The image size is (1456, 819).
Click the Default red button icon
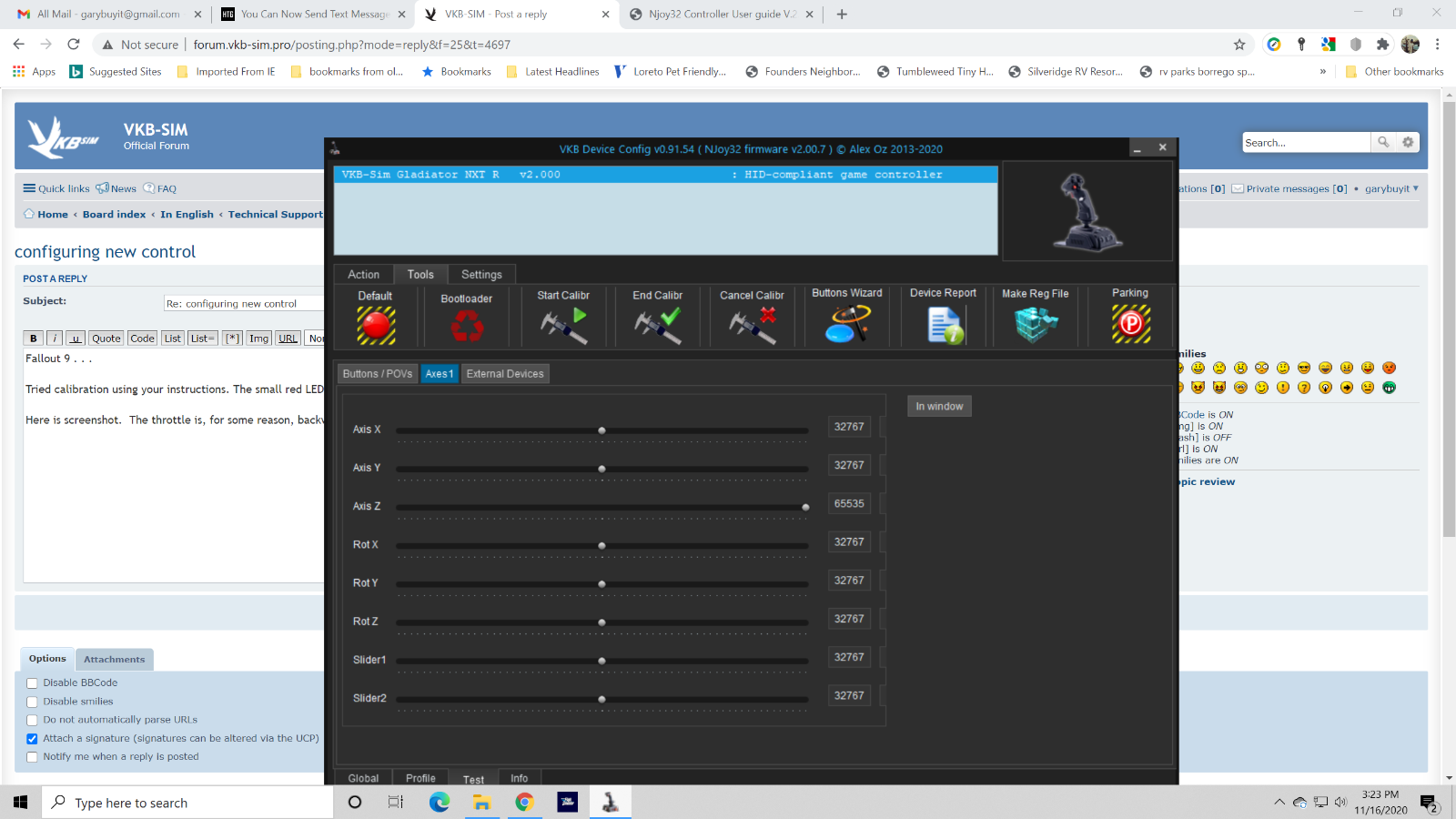[x=376, y=325]
